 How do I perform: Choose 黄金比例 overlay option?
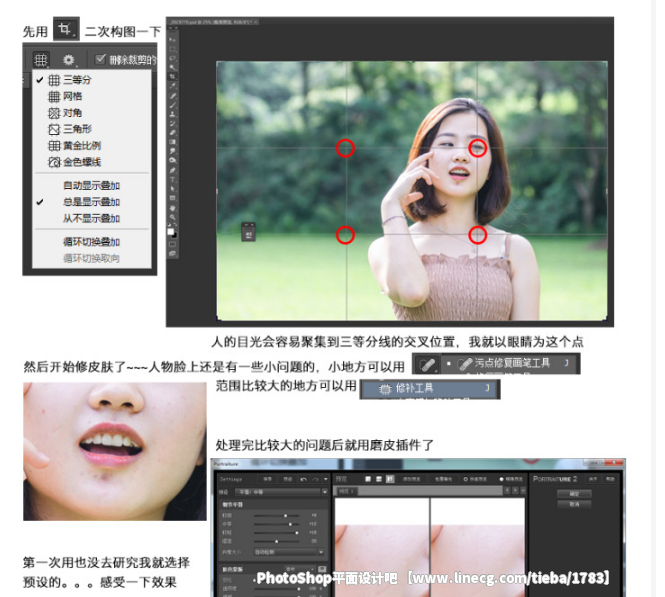(x=92, y=145)
